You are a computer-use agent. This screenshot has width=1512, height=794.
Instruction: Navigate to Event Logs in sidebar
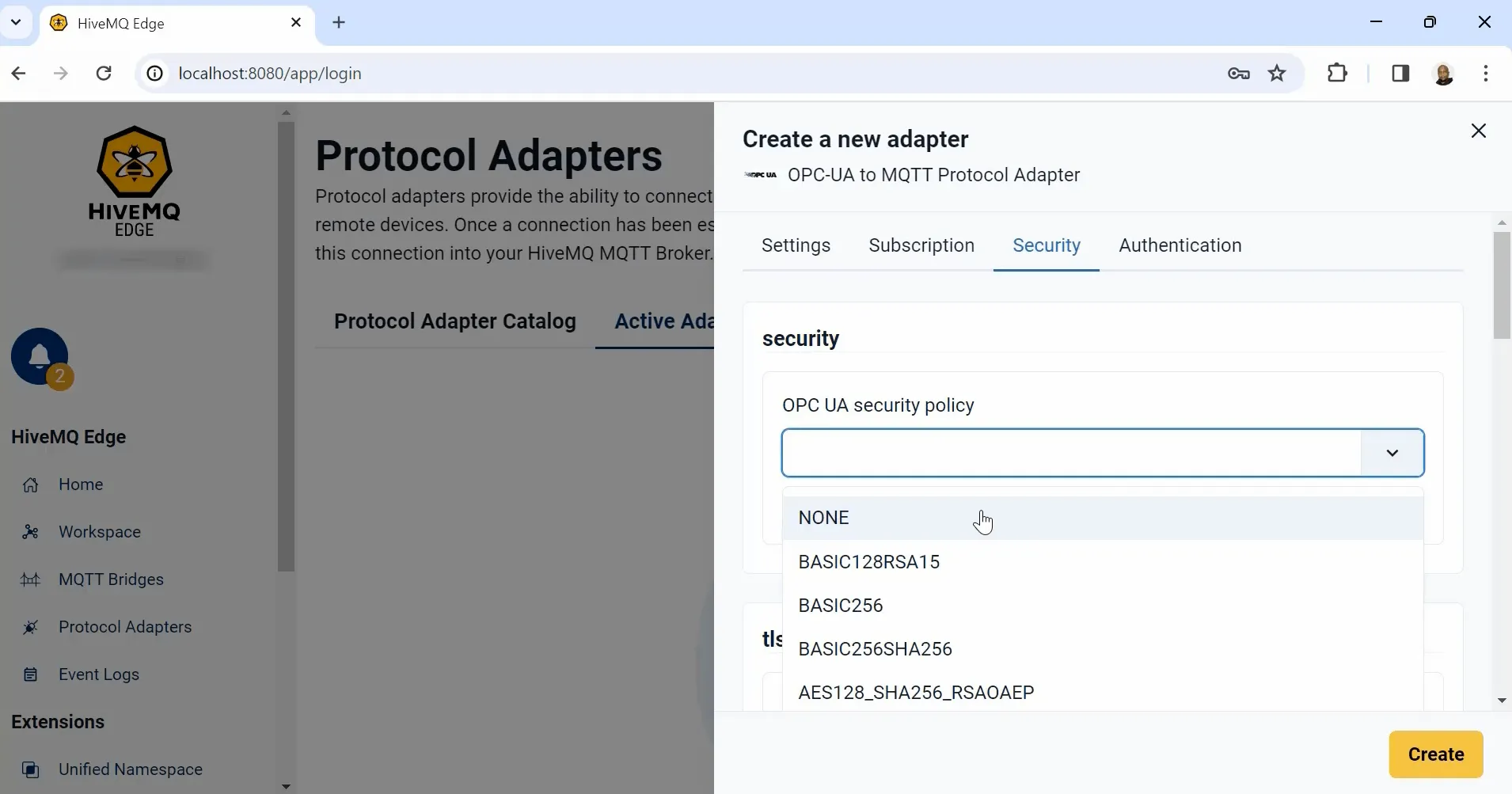99,674
